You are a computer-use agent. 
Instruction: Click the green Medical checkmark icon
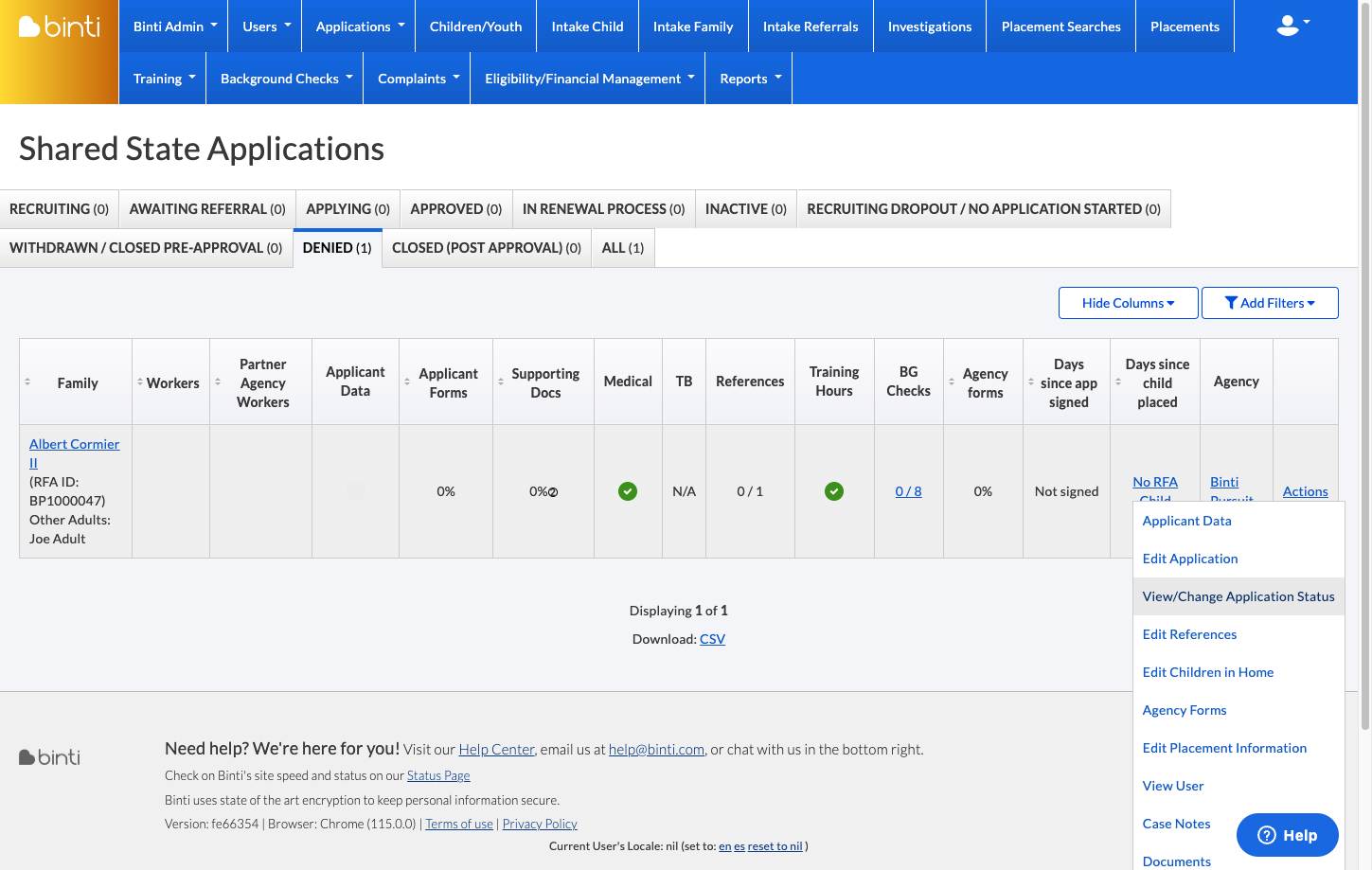[628, 491]
